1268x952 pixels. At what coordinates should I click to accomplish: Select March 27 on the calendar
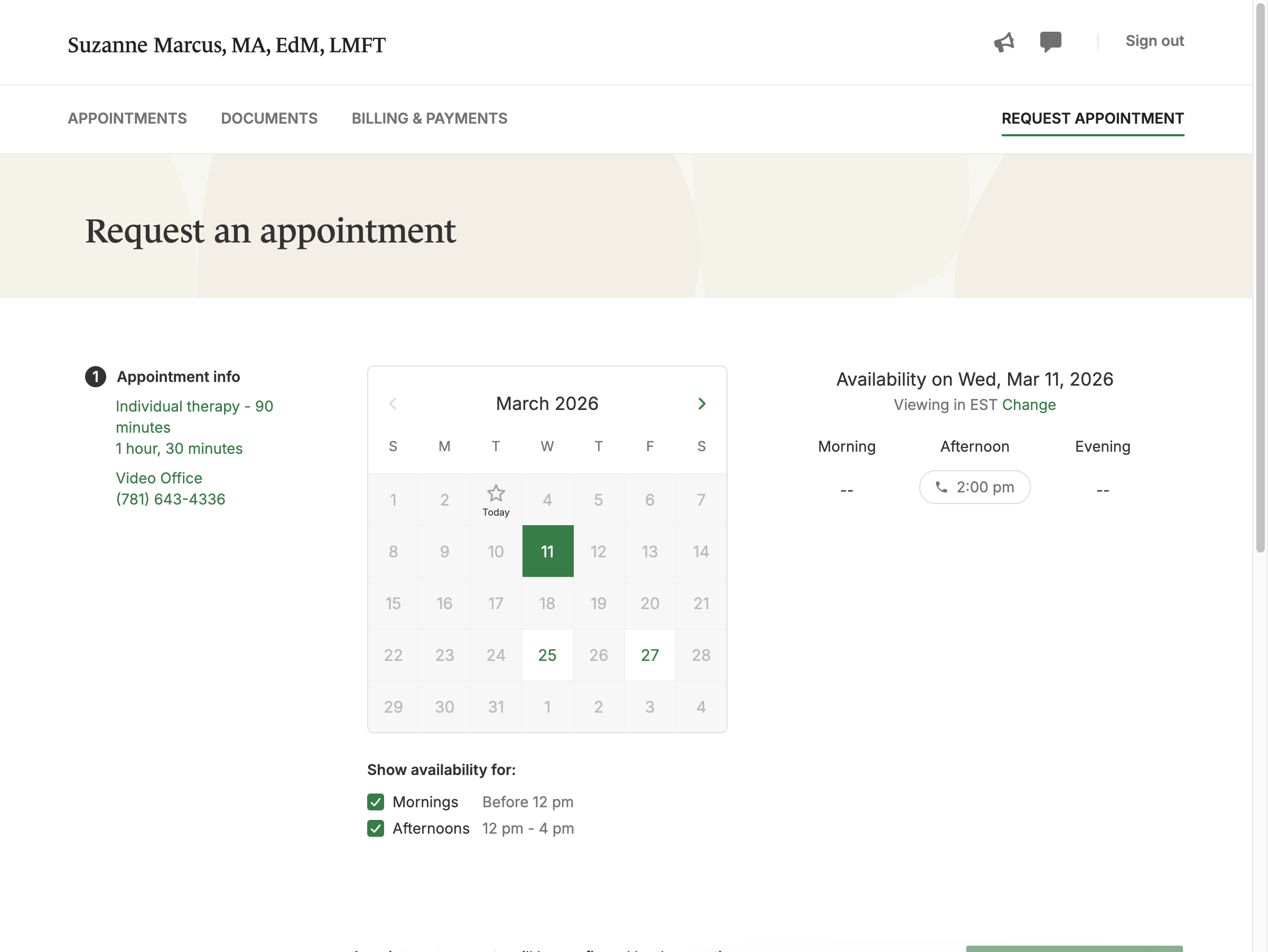649,655
